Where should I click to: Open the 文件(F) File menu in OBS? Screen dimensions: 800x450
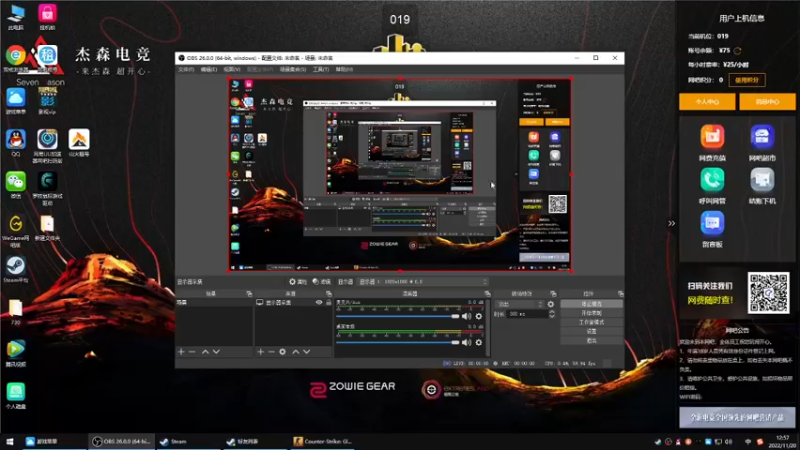(186, 69)
